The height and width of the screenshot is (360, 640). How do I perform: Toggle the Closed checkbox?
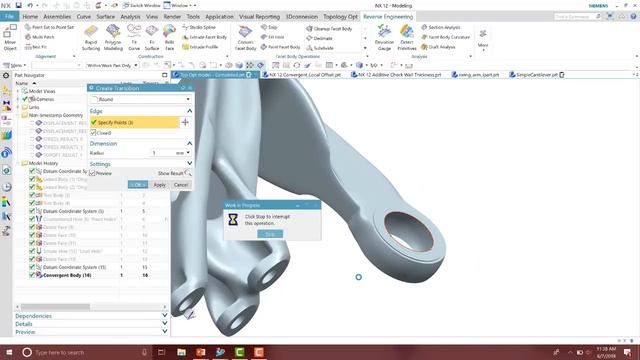(x=93, y=133)
